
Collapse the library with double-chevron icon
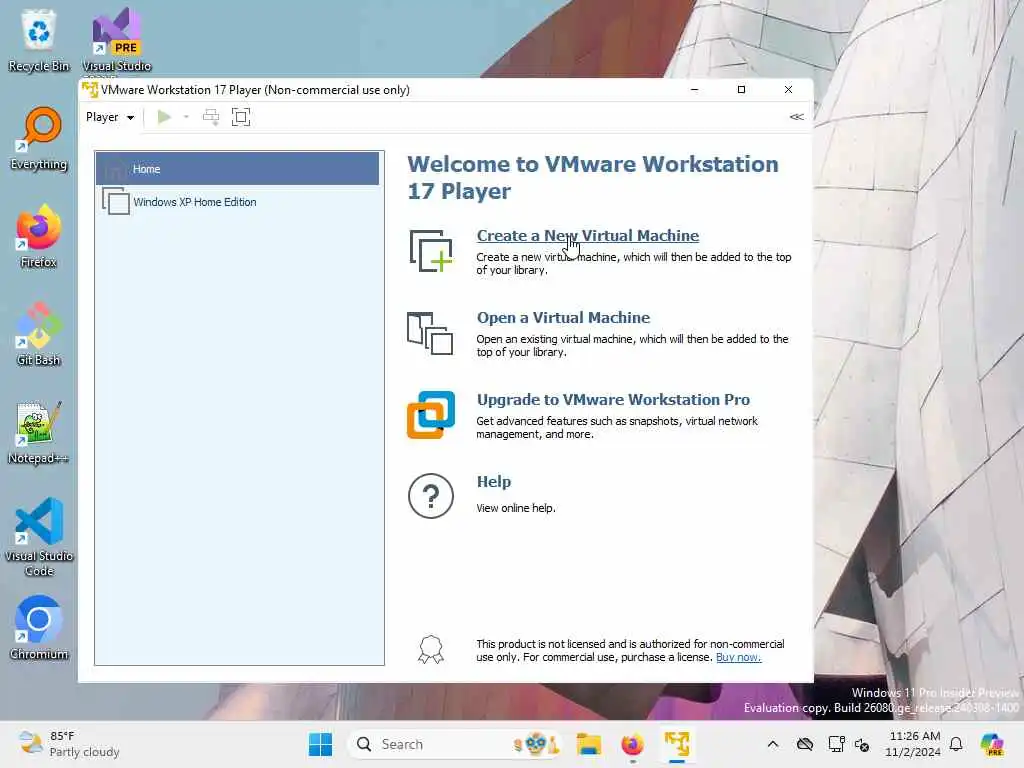pos(796,117)
